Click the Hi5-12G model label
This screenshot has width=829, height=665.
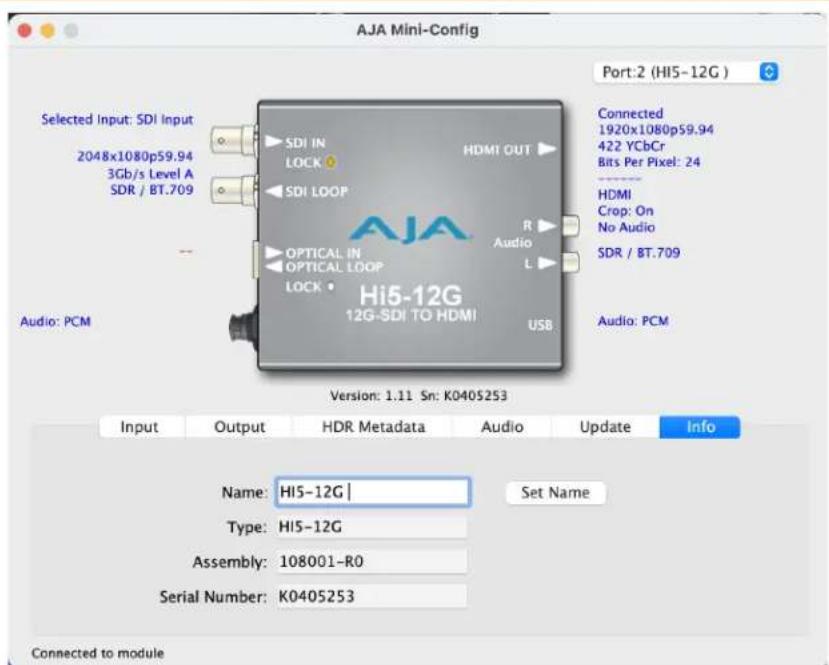[411, 295]
